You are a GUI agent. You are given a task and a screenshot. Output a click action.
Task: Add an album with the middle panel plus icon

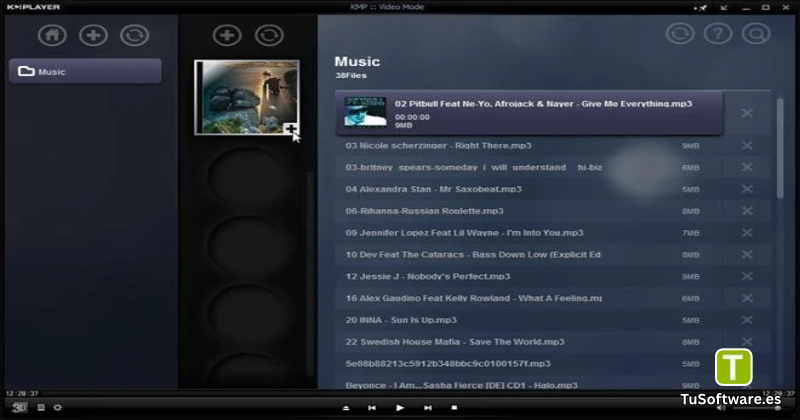tap(227, 35)
